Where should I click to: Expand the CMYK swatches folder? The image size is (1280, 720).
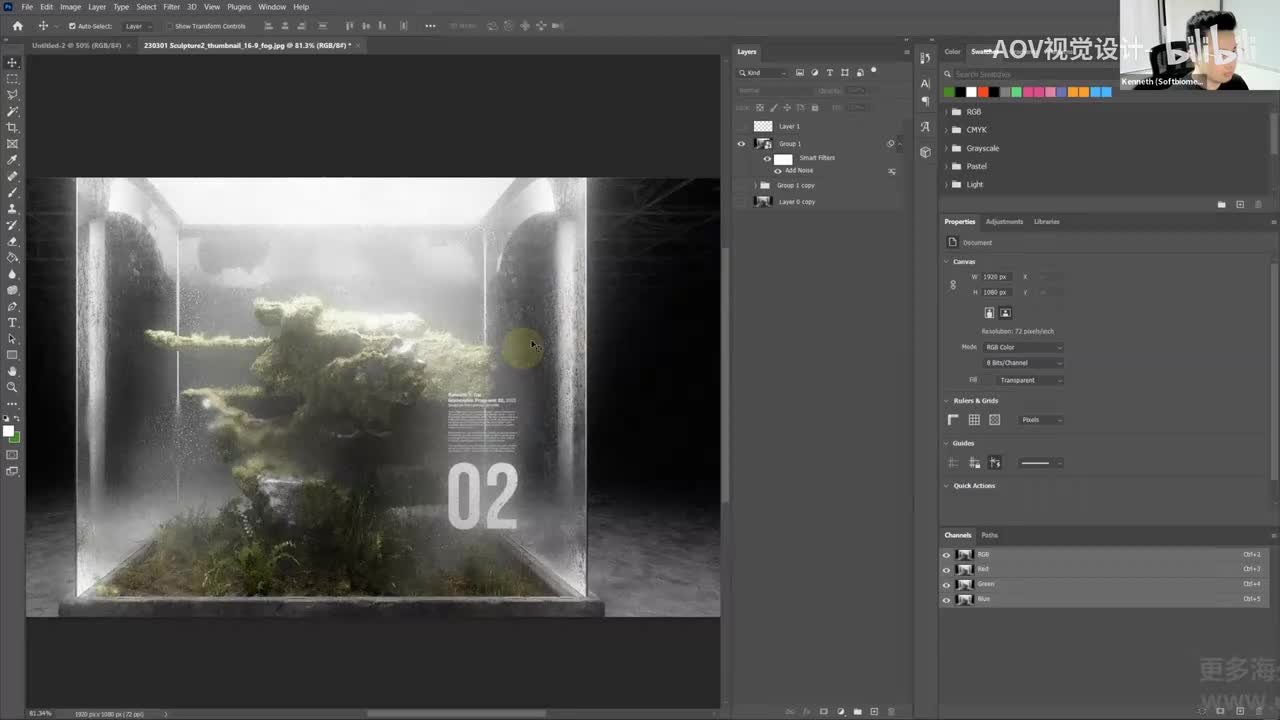tap(946, 130)
